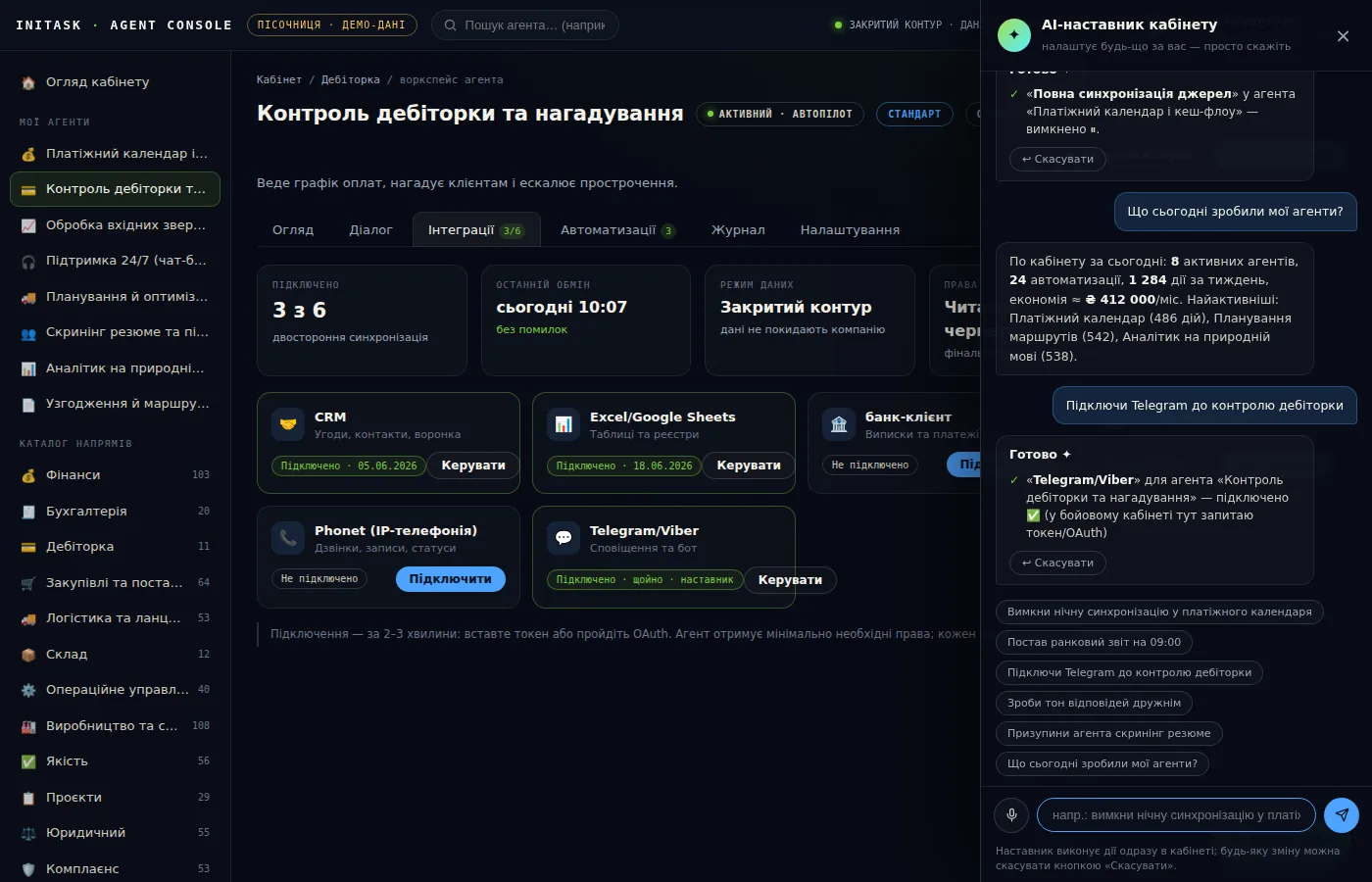The height and width of the screenshot is (882, 1372).
Task: Send message with paper plane button
Action: point(1342,814)
